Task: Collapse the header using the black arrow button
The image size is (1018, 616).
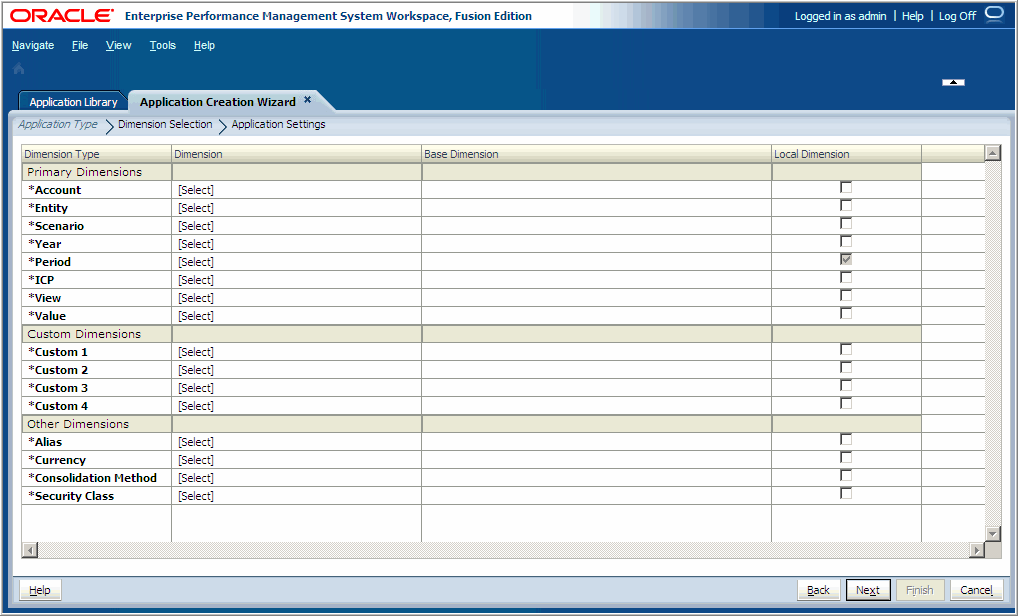Action: point(952,82)
